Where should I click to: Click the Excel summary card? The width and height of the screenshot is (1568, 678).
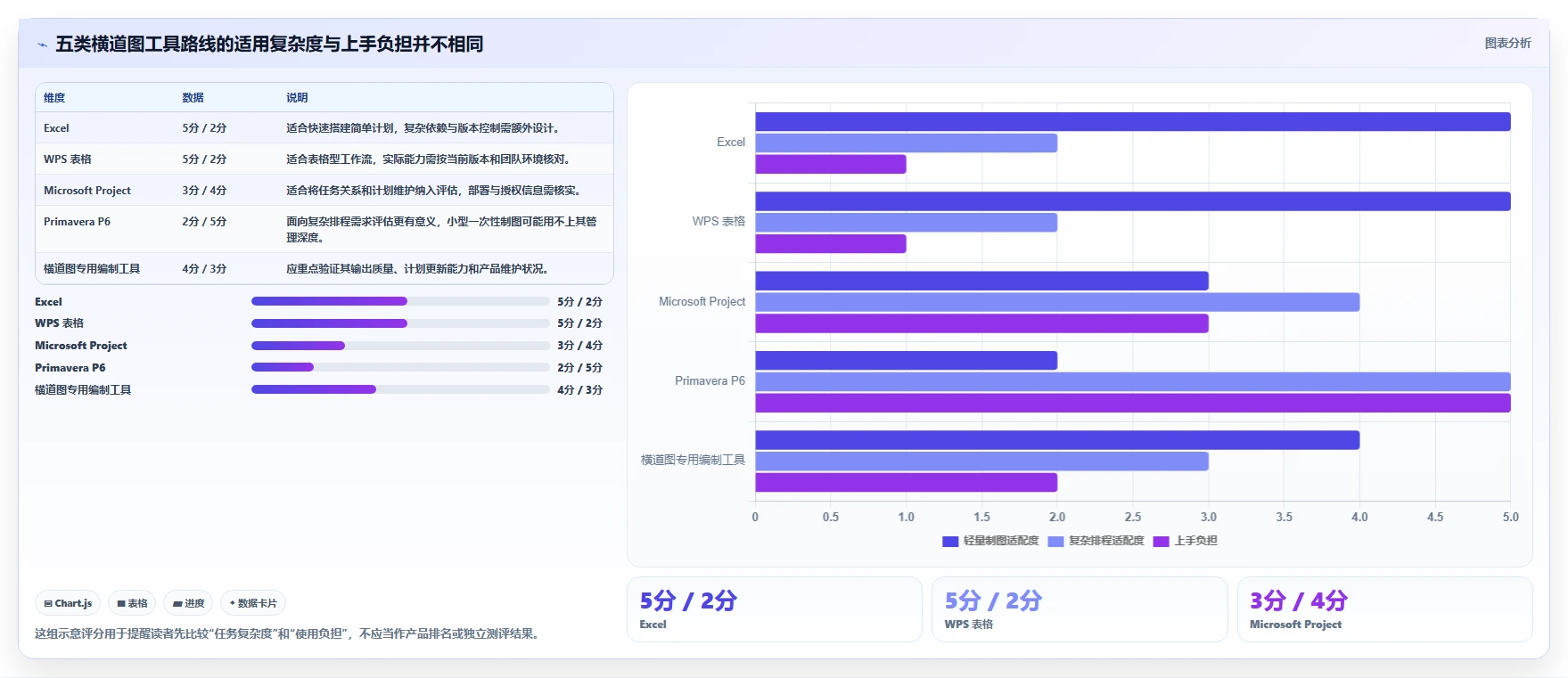click(x=775, y=609)
